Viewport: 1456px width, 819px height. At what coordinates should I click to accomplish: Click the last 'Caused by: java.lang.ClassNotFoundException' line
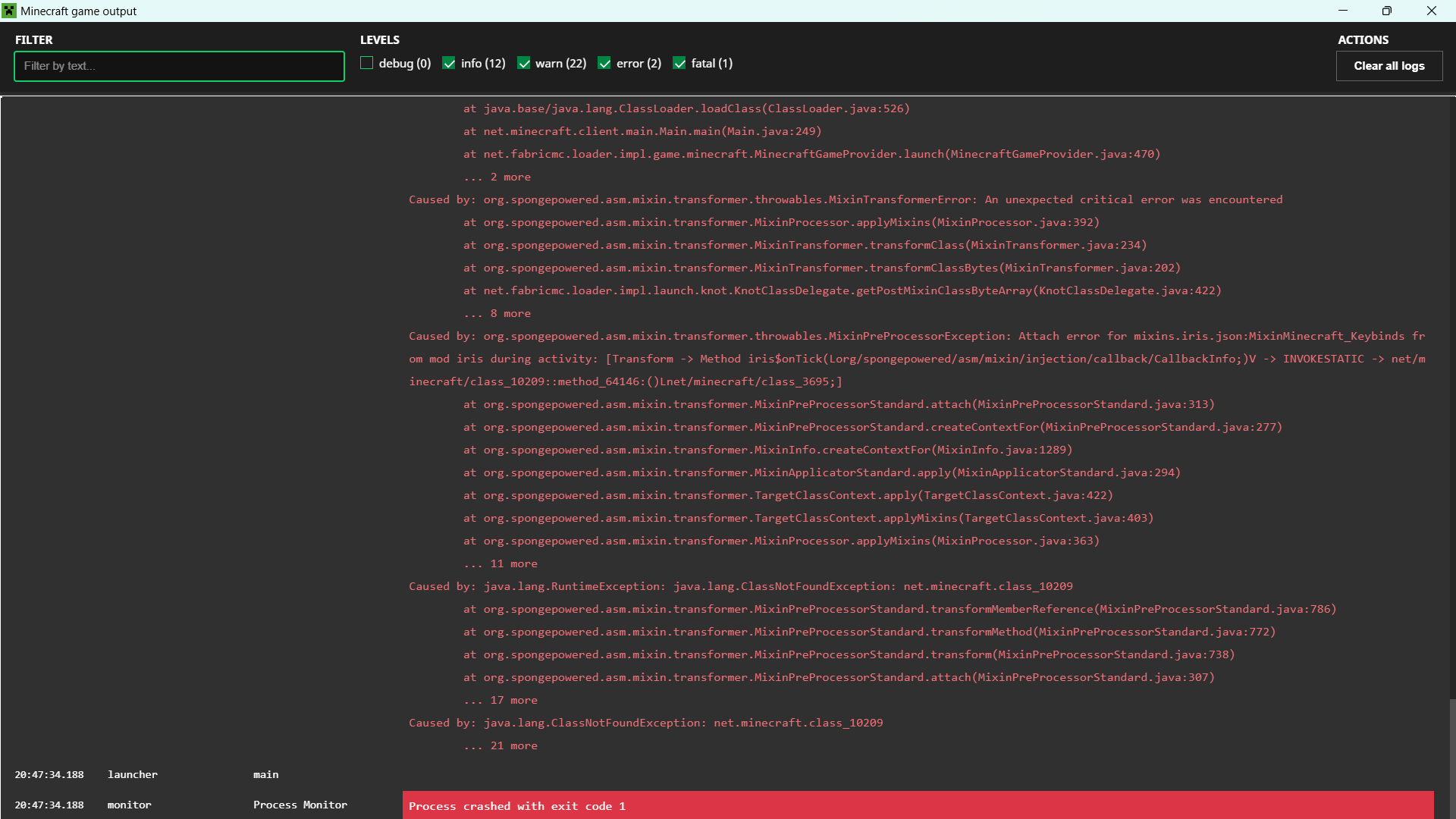pyautogui.click(x=646, y=723)
